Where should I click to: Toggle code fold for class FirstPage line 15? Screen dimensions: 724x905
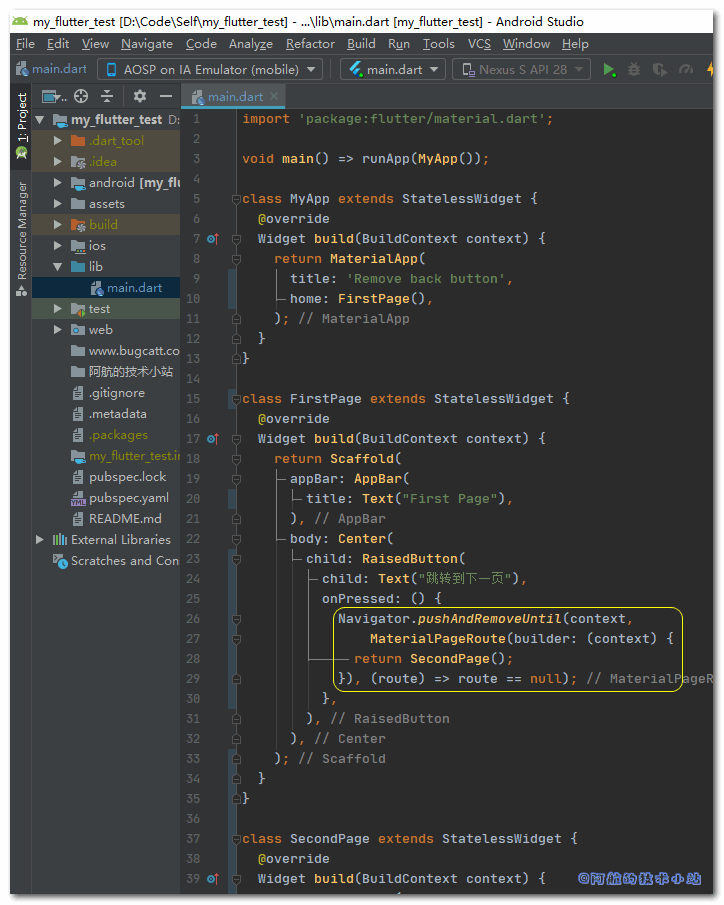click(x=237, y=399)
